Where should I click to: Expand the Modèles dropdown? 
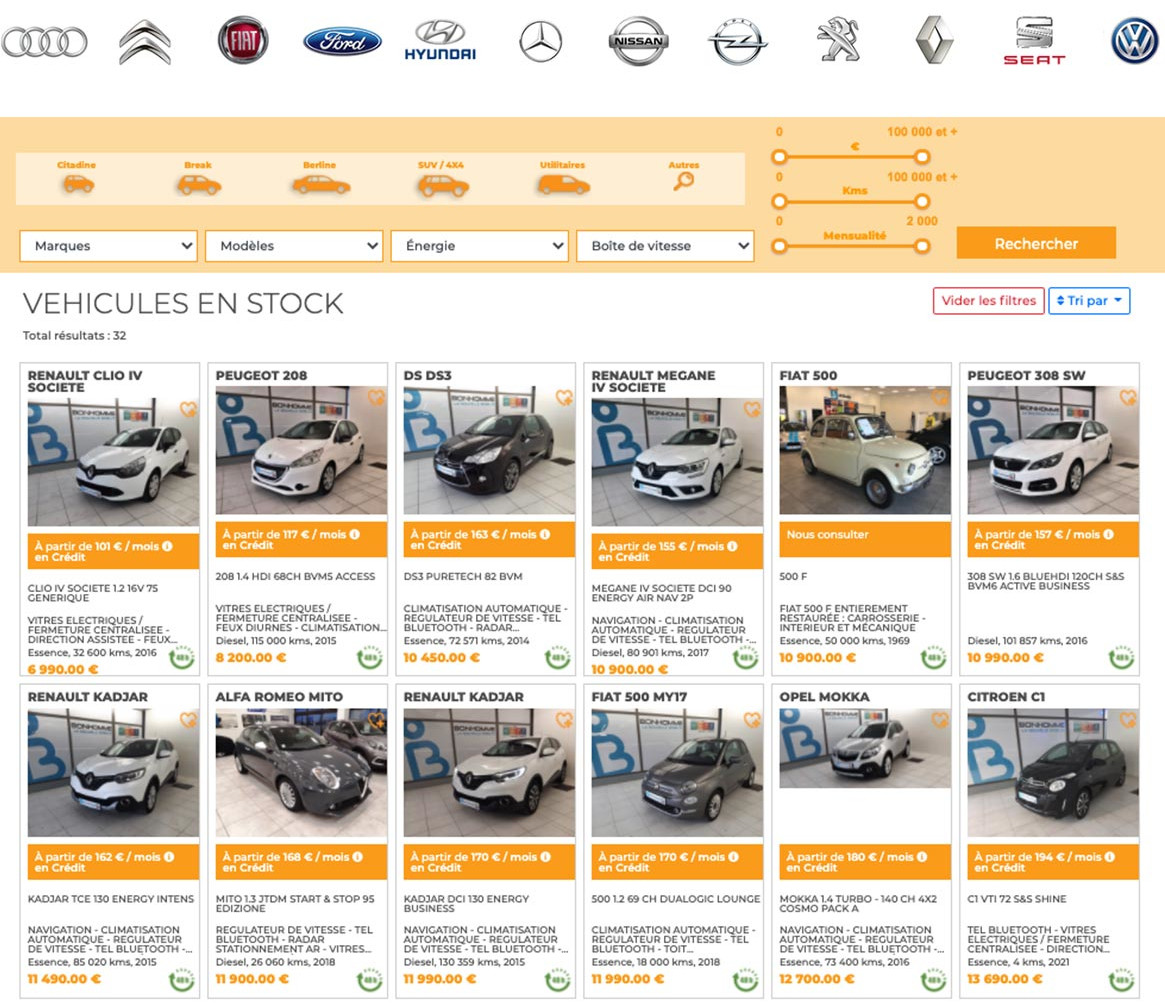[x=294, y=246]
